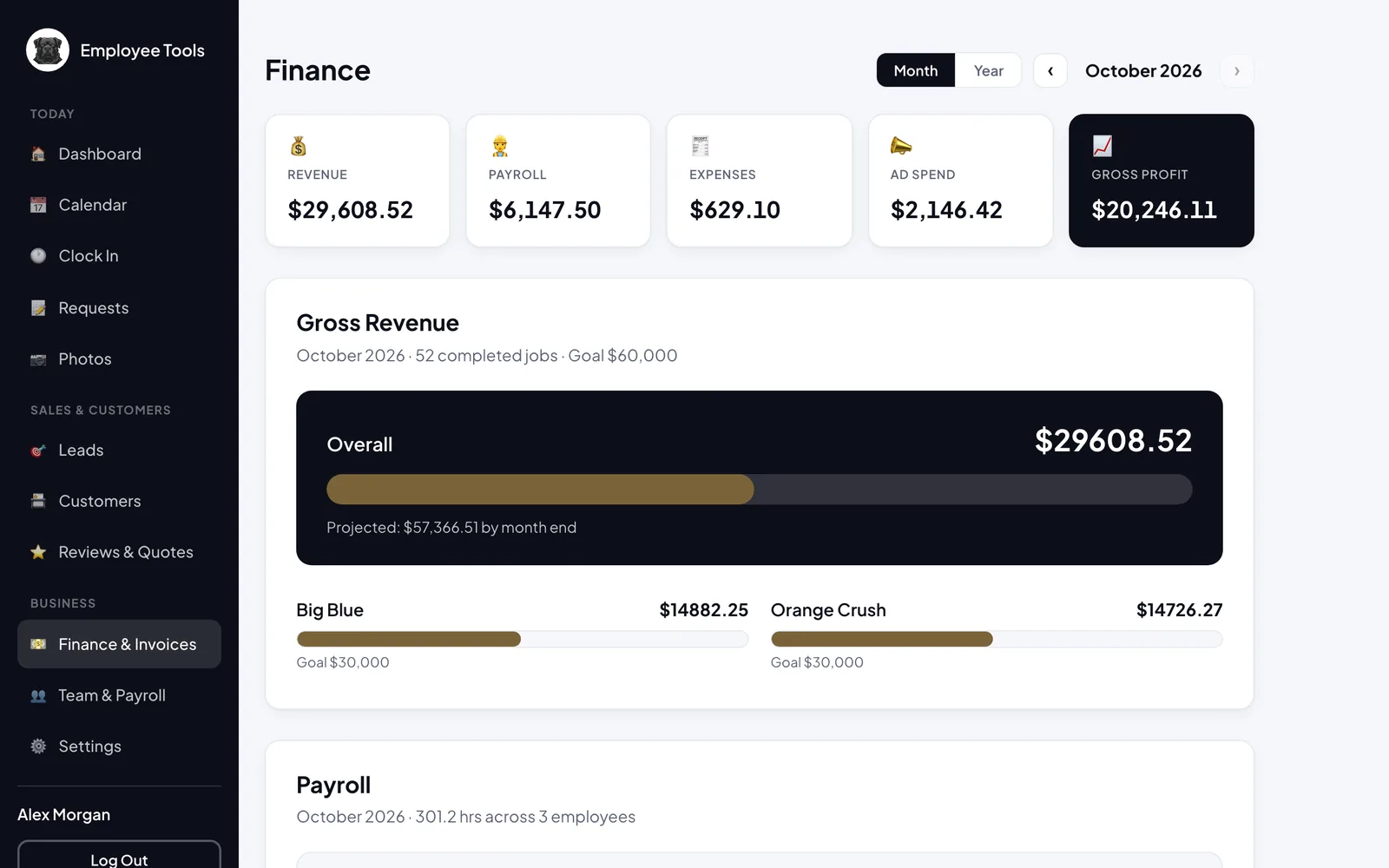The image size is (1389, 868).
Task: Click the Dashboard house icon
Action: pyautogui.click(x=38, y=155)
